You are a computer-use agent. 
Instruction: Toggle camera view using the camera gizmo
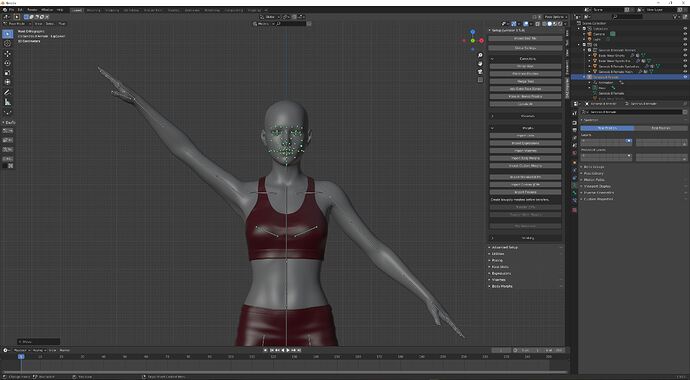[x=480, y=72]
